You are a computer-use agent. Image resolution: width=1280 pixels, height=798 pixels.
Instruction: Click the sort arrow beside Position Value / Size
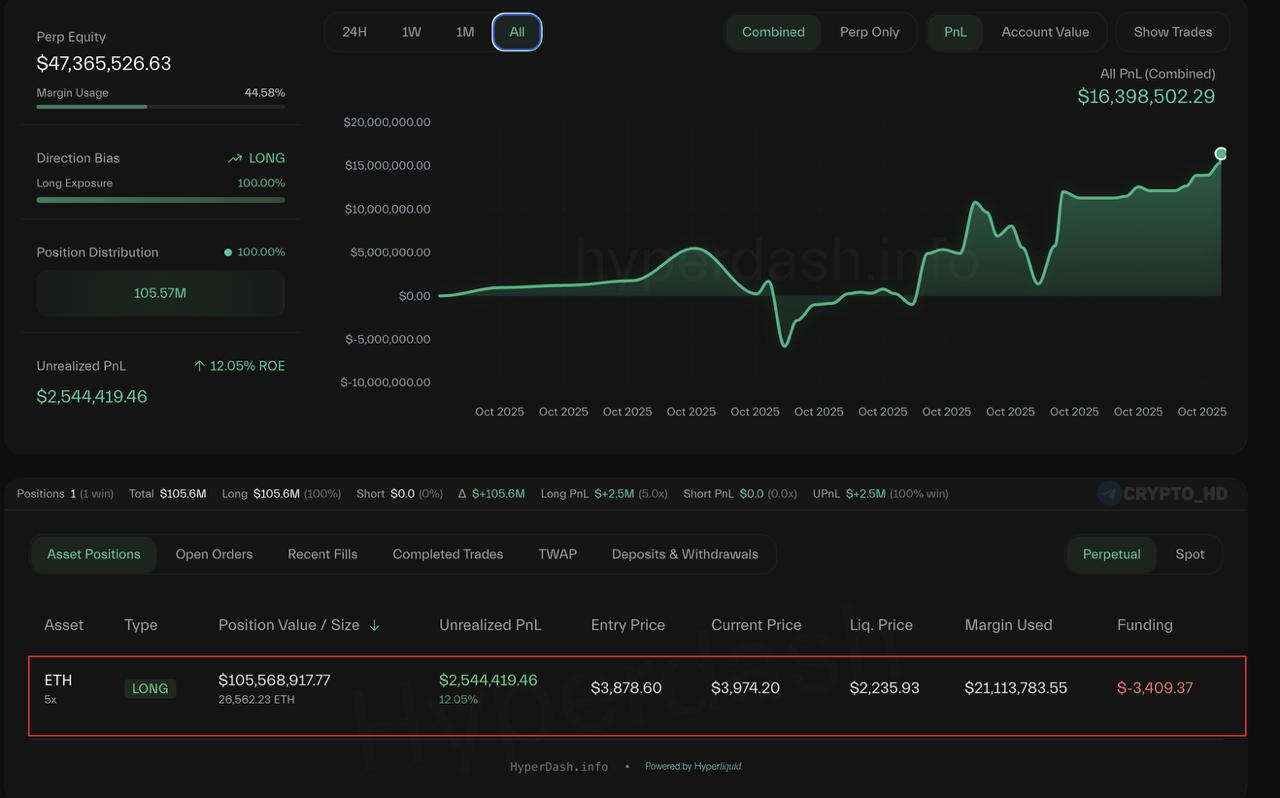click(x=374, y=625)
